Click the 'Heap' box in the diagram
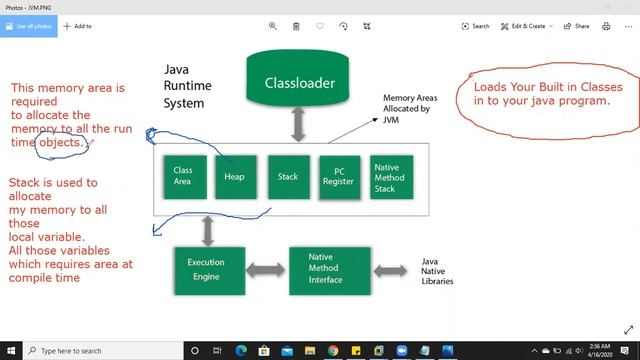 (x=236, y=177)
